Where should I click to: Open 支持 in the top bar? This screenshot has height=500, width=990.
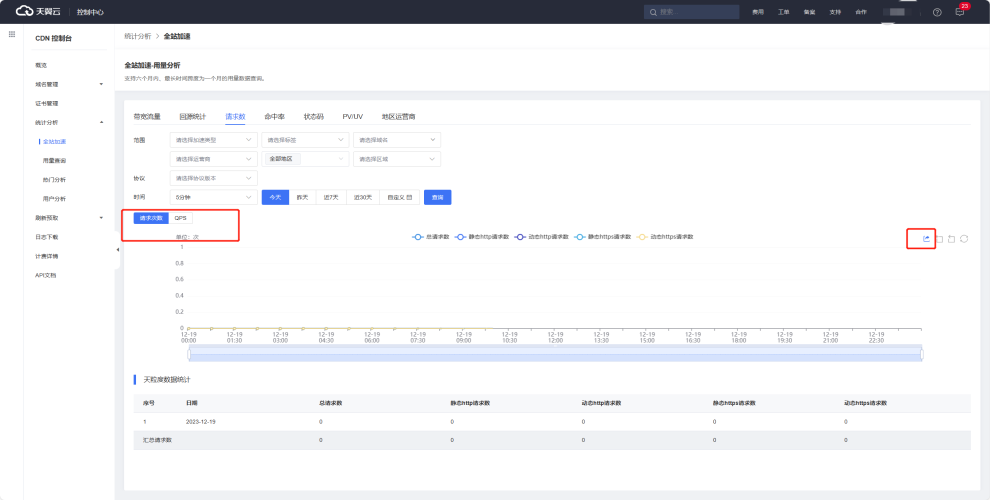click(x=835, y=12)
